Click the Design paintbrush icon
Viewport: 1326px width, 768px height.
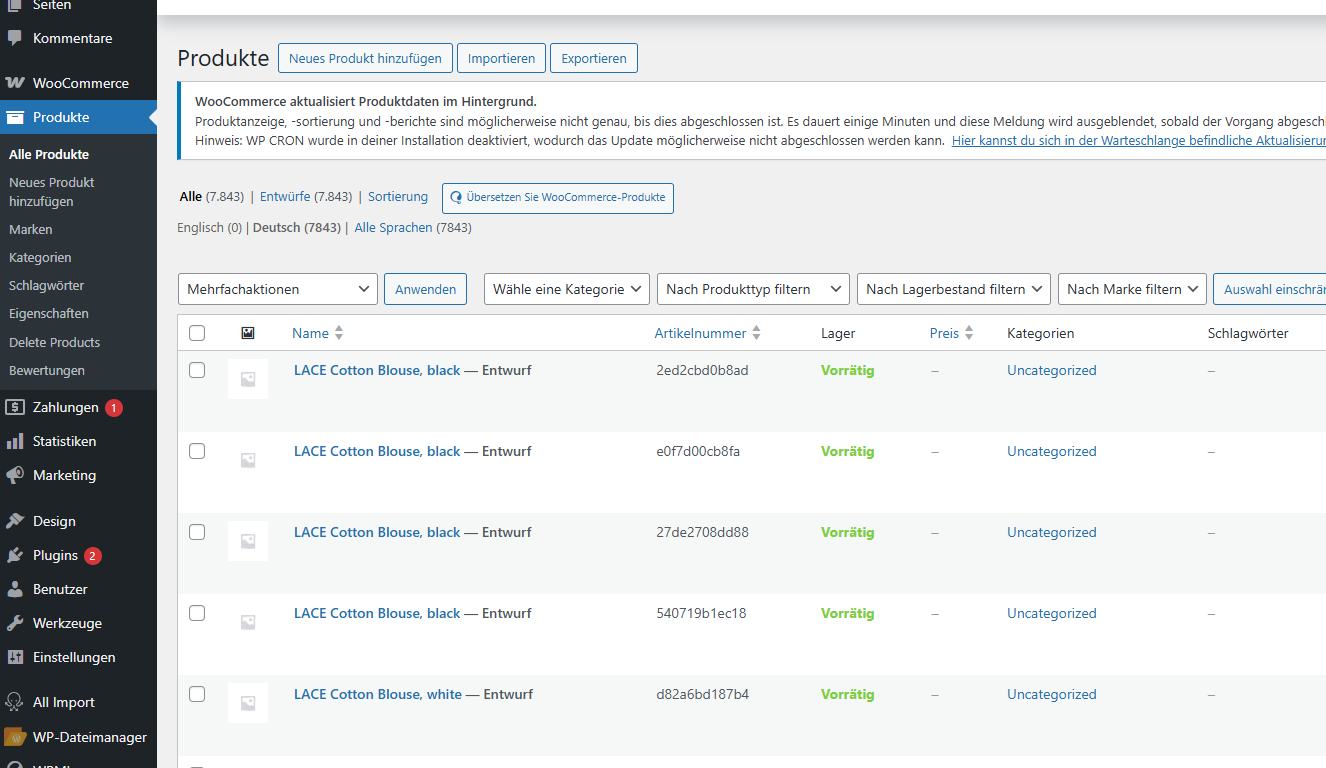(14, 521)
